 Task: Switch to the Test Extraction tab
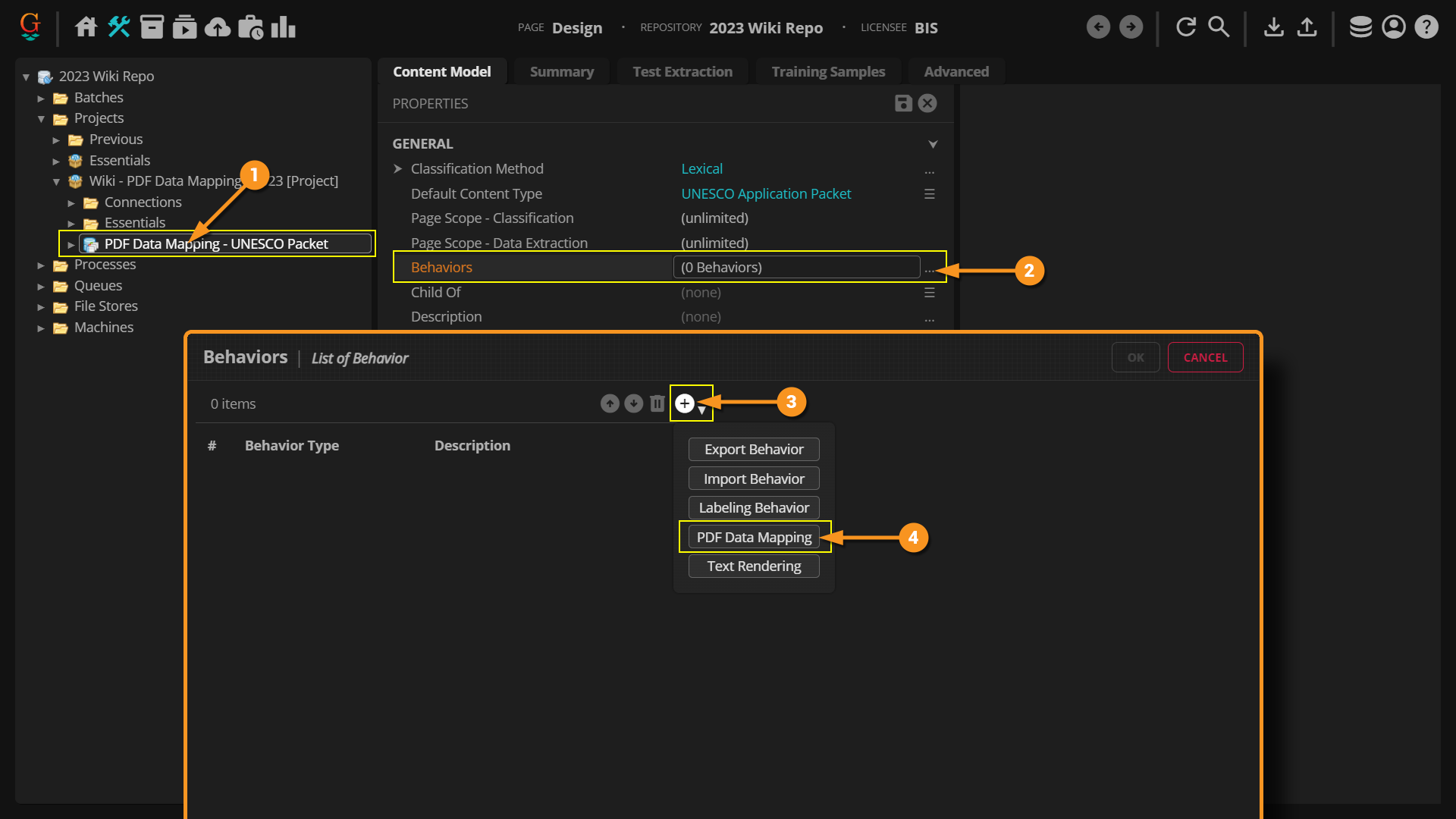(x=682, y=71)
